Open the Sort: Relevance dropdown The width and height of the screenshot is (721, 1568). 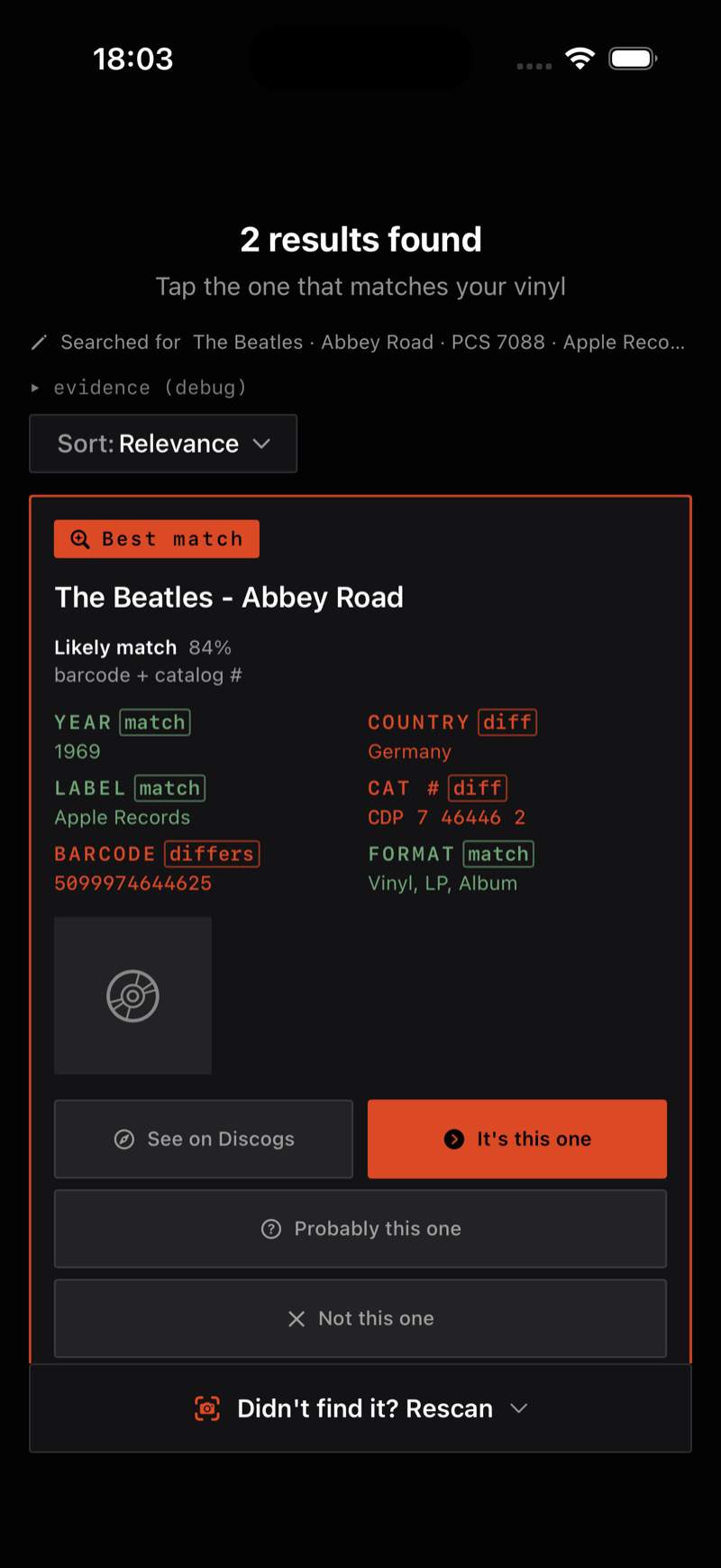[x=163, y=444]
